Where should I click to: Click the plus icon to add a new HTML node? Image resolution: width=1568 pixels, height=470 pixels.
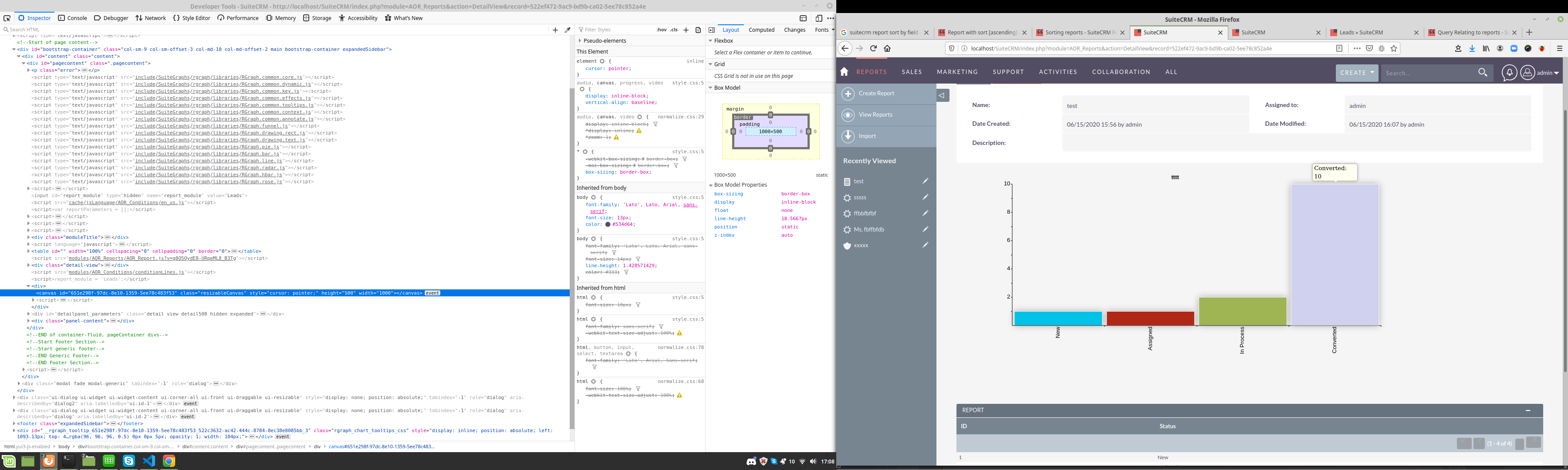click(x=555, y=30)
